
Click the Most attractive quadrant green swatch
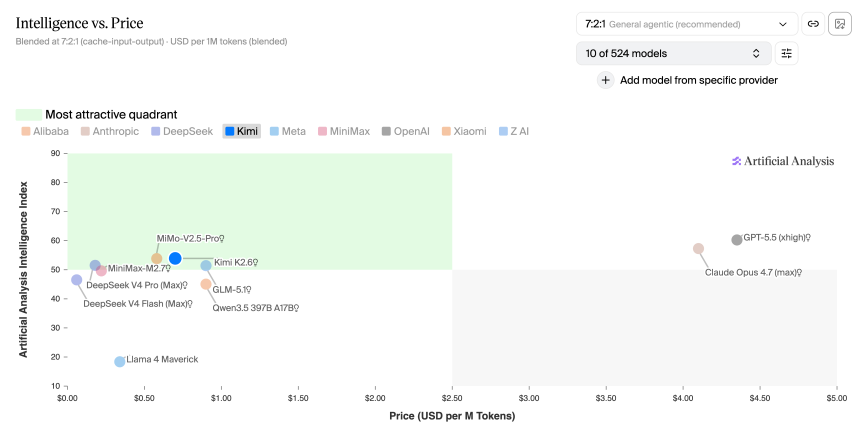coord(29,115)
